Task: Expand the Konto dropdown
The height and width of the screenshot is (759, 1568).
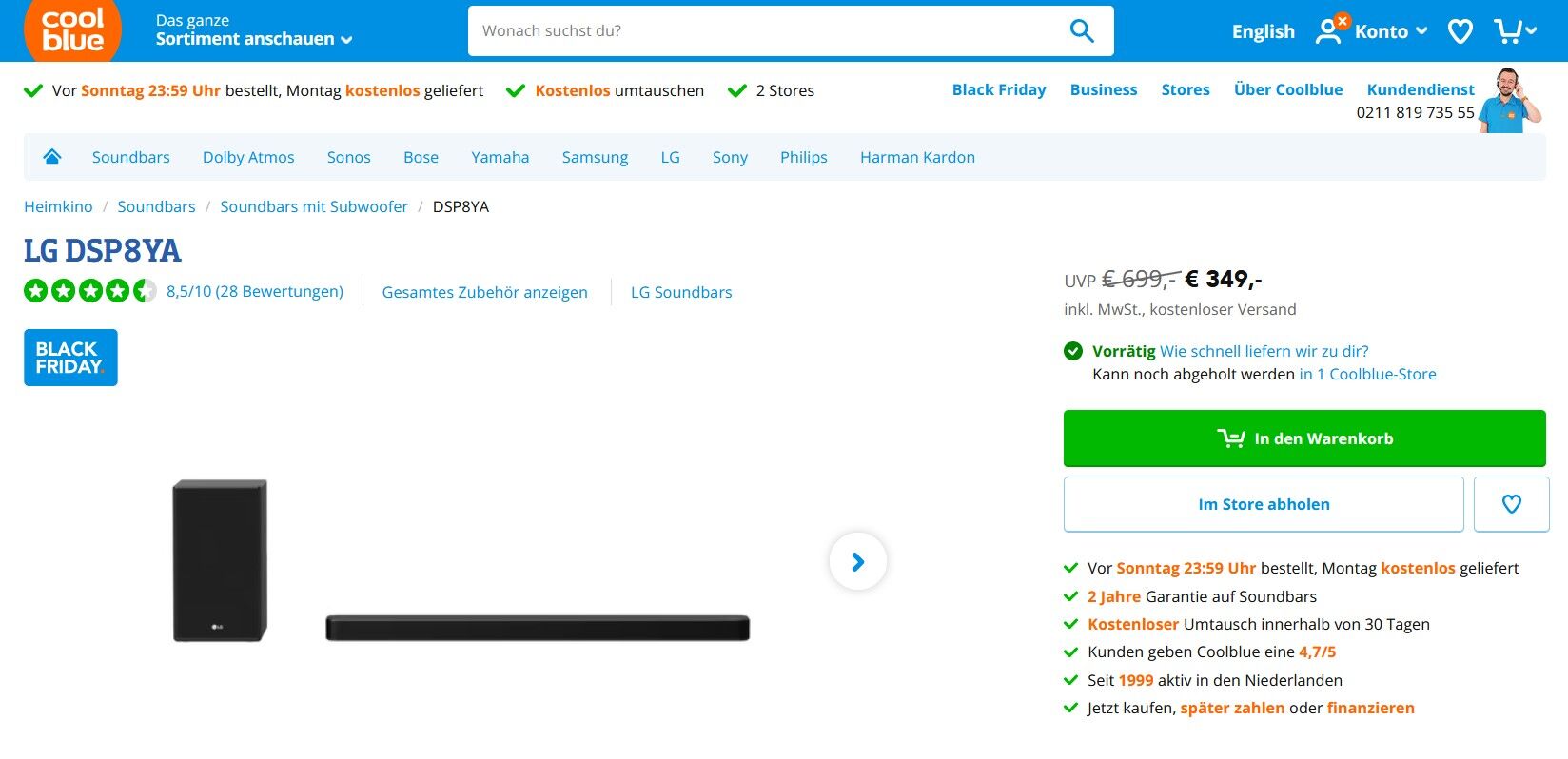Action: coord(1391,31)
